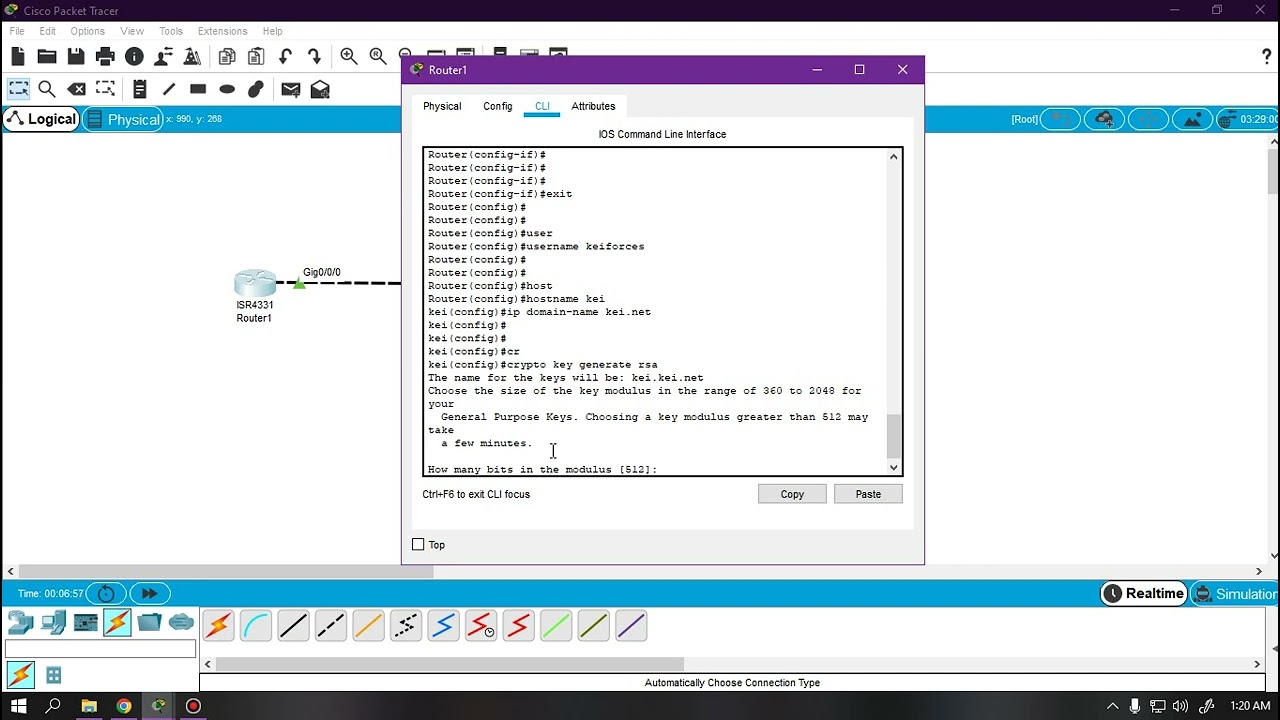Screen dimensions: 1280x720
Task: Enable the Top checkbox in Router1 window
Action: point(418,545)
